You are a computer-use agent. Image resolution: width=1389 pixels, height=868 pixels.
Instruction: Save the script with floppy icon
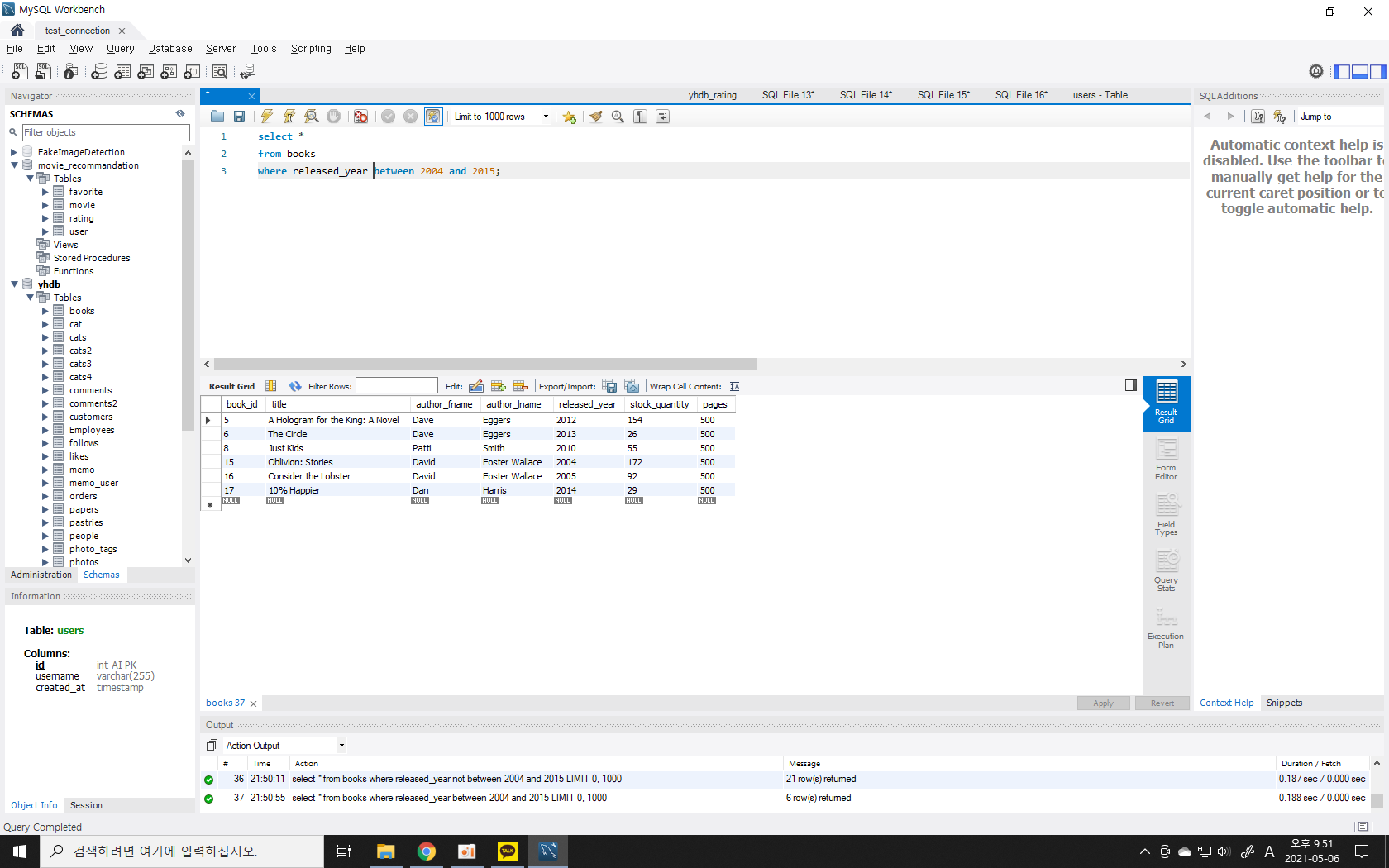click(239, 117)
